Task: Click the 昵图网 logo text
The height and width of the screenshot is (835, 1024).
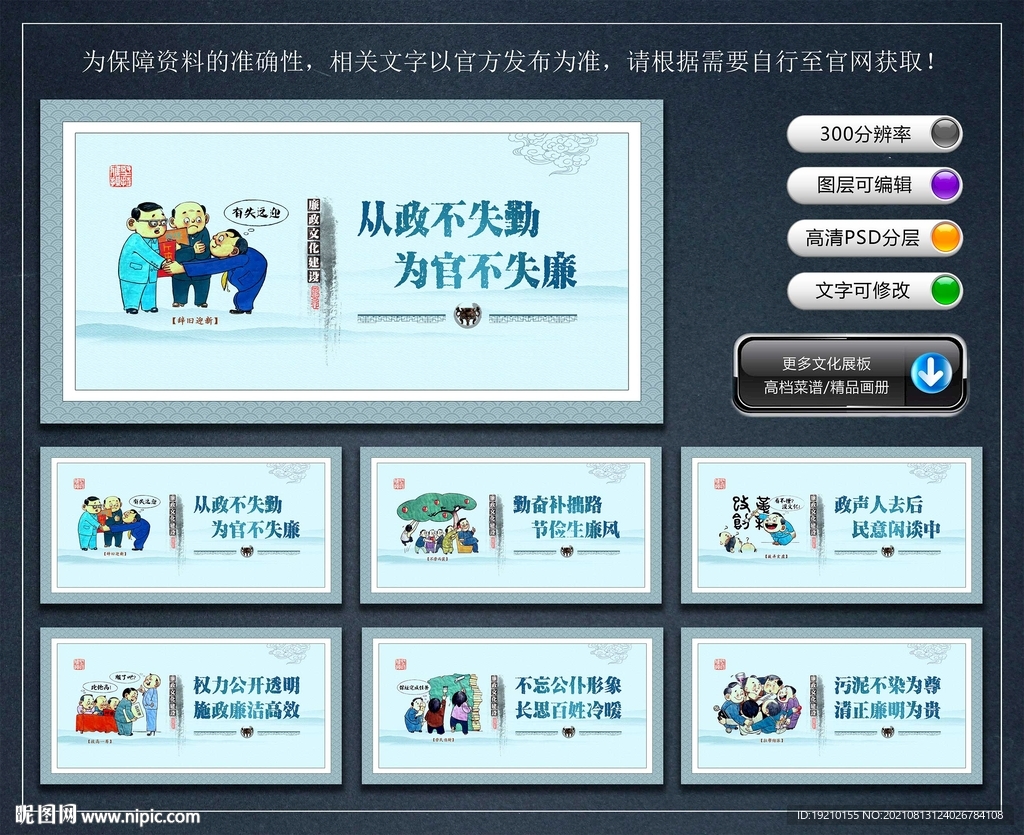Action: pos(46,815)
